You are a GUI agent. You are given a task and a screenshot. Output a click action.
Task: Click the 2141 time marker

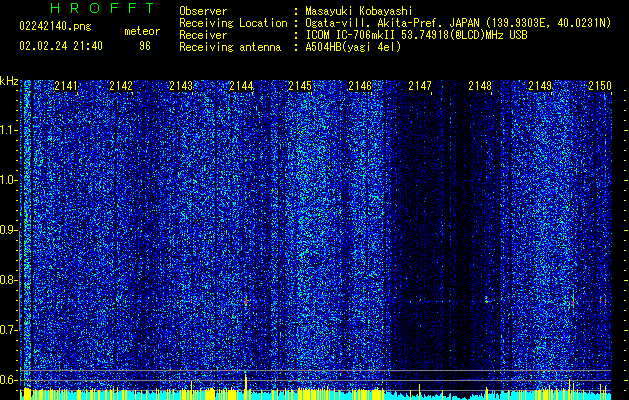point(66,86)
